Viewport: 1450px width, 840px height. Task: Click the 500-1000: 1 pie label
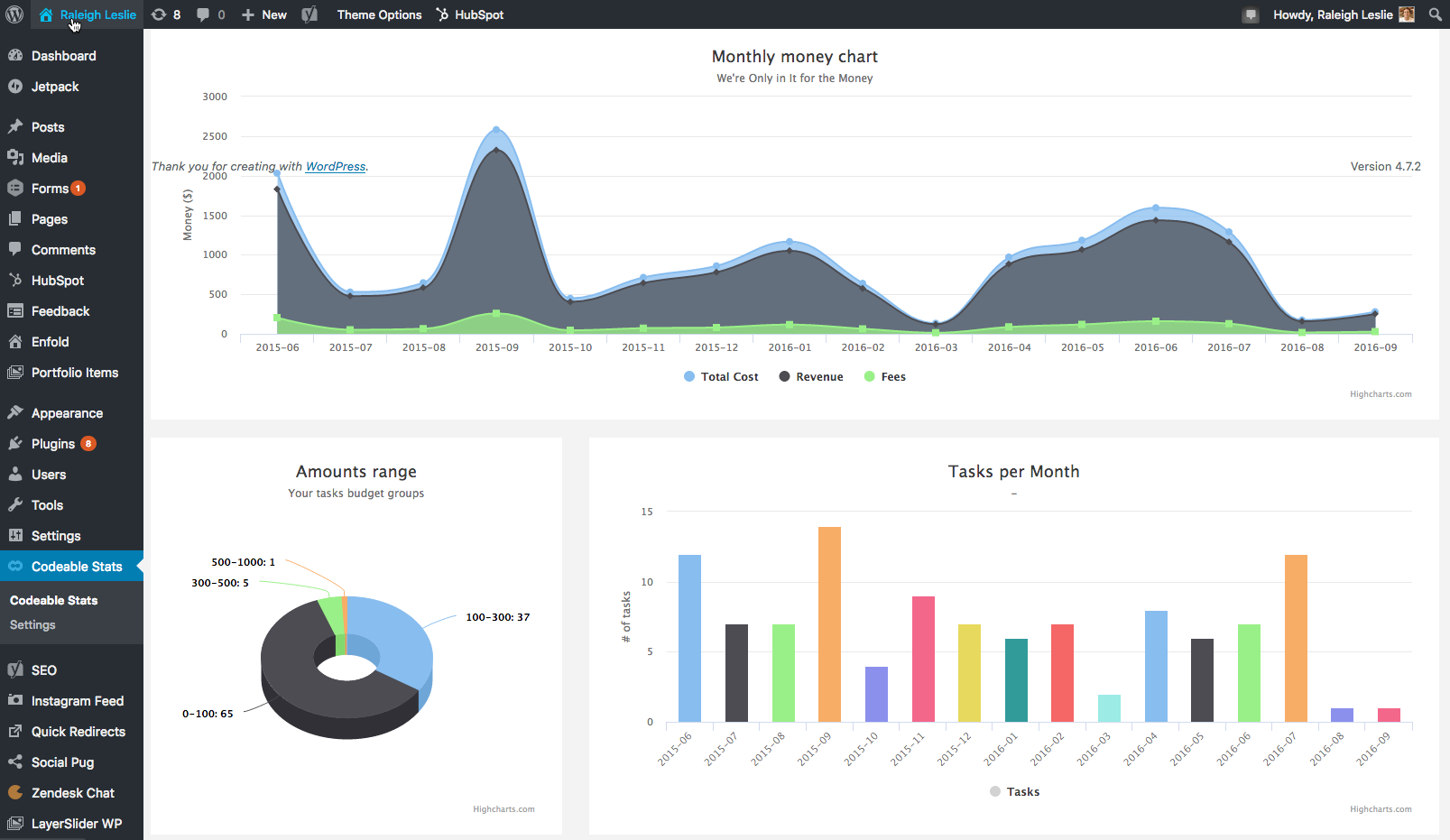pyautogui.click(x=243, y=562)
